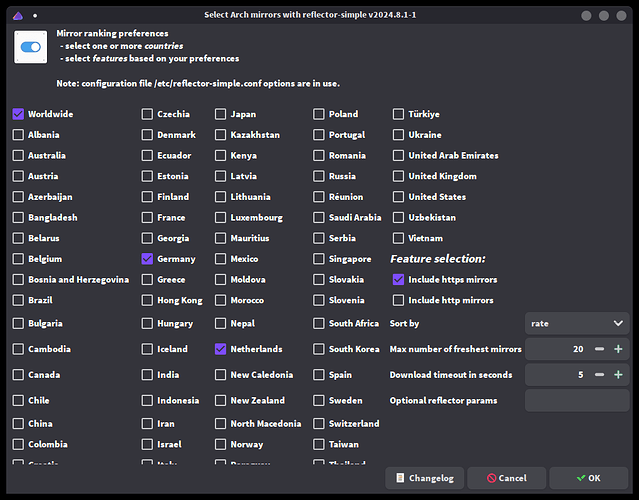Image resolution: width=639 pixels, height=500 pixels.
Task: Click the 'Mirror ranking preferences' heading text
Action: click(x=112, y=33)
